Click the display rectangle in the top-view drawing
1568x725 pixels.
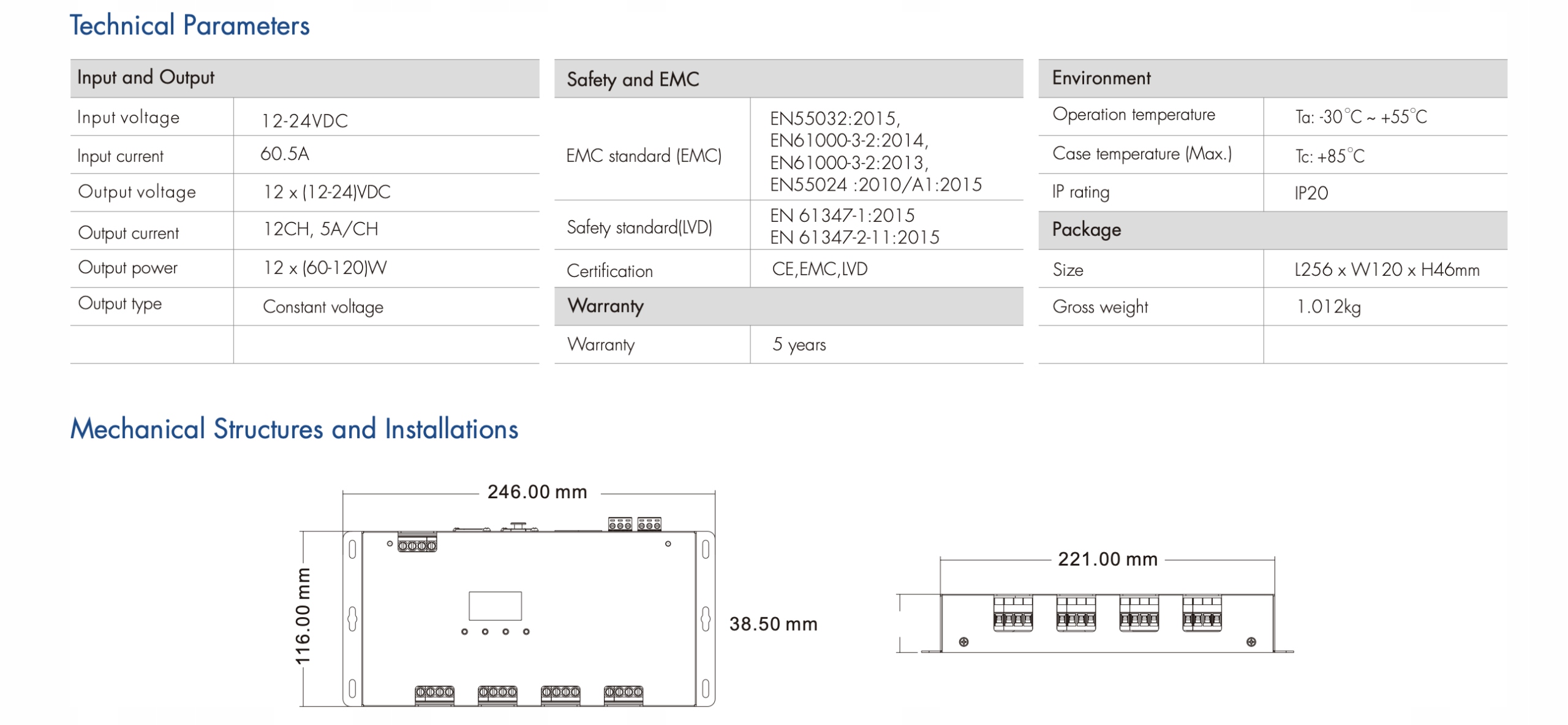pyautogui.click(x=495, y=606)
